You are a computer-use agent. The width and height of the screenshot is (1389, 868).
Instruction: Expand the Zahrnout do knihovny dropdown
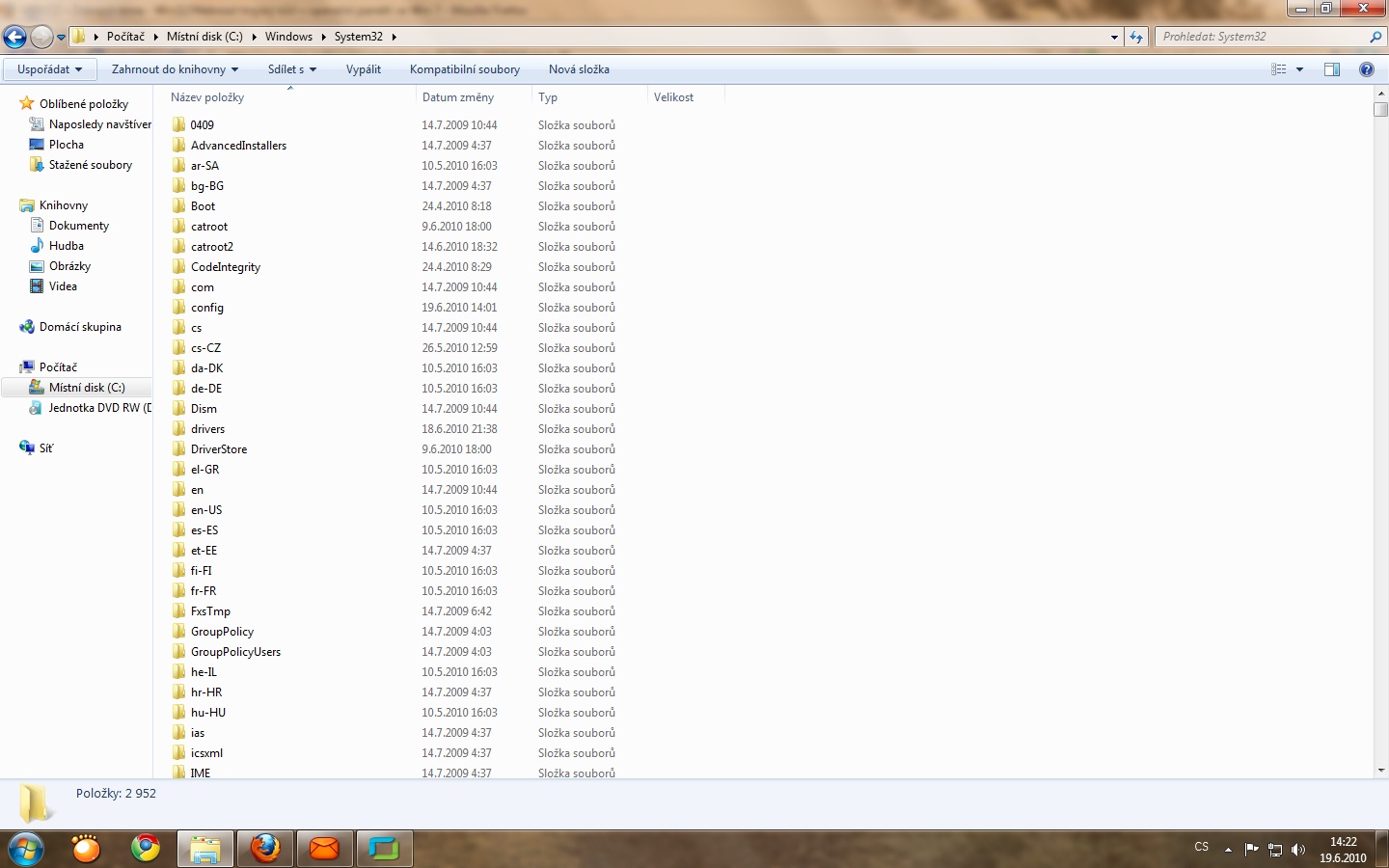click(x=175, y=69)
